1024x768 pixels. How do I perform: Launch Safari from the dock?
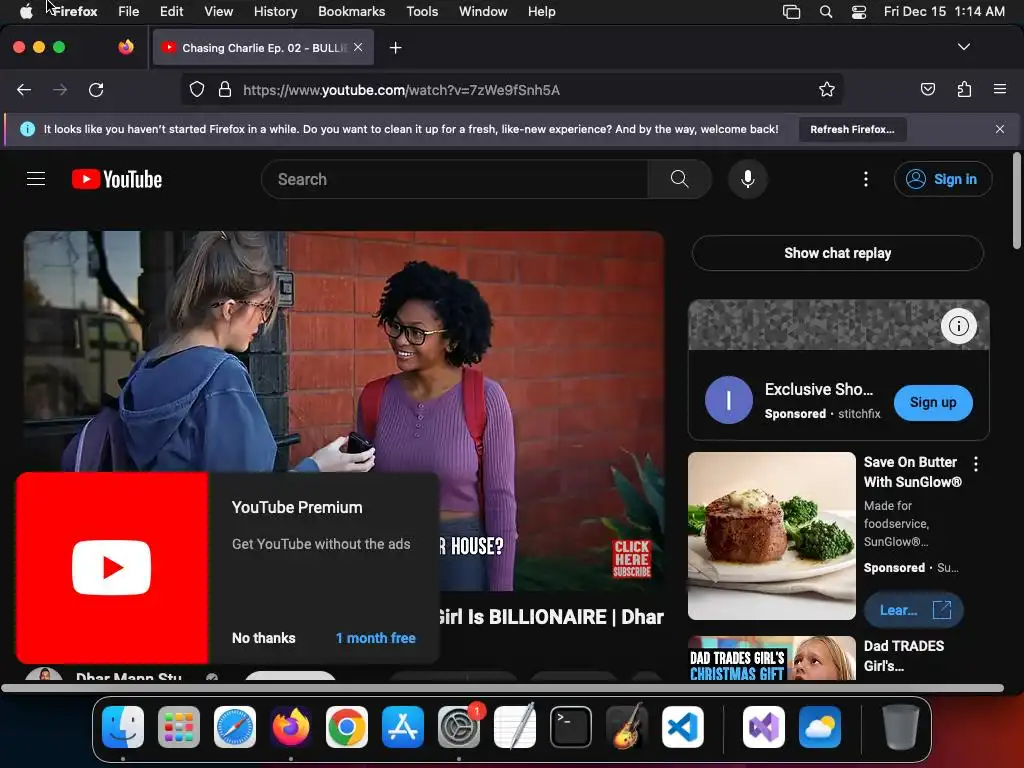coord(235,727)
